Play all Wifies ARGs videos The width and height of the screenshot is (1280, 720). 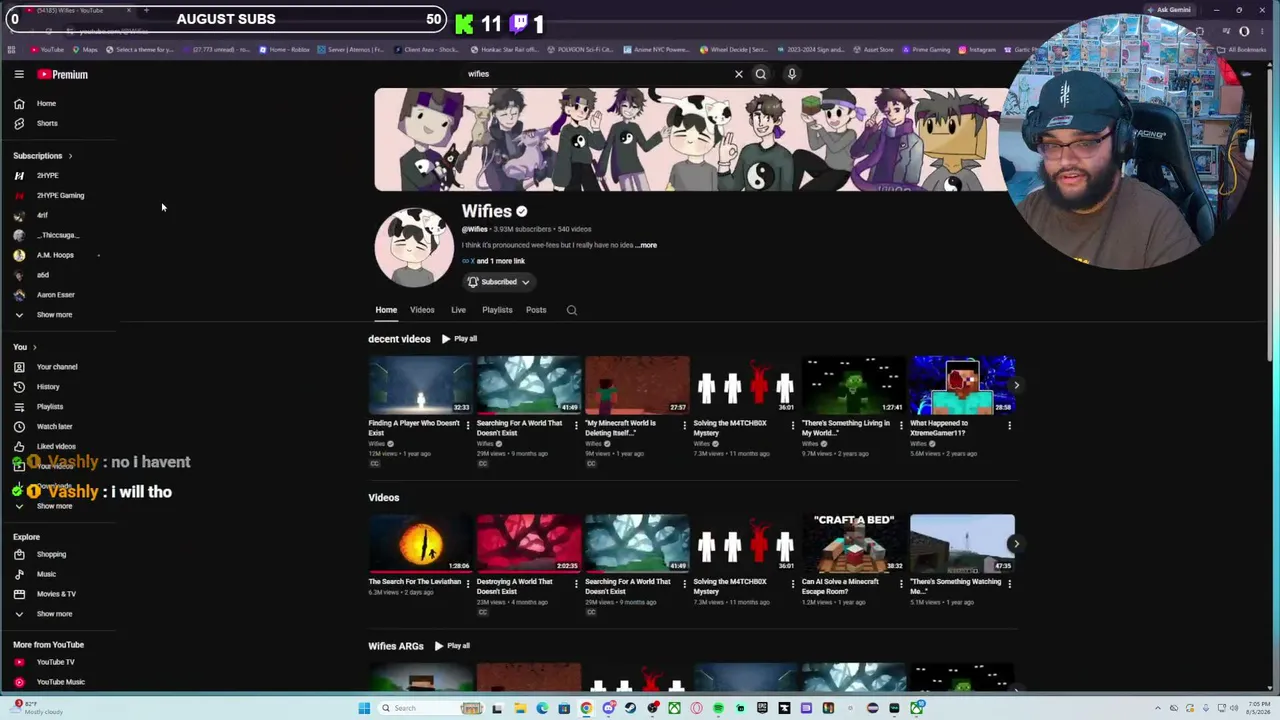tap(452, 646)
